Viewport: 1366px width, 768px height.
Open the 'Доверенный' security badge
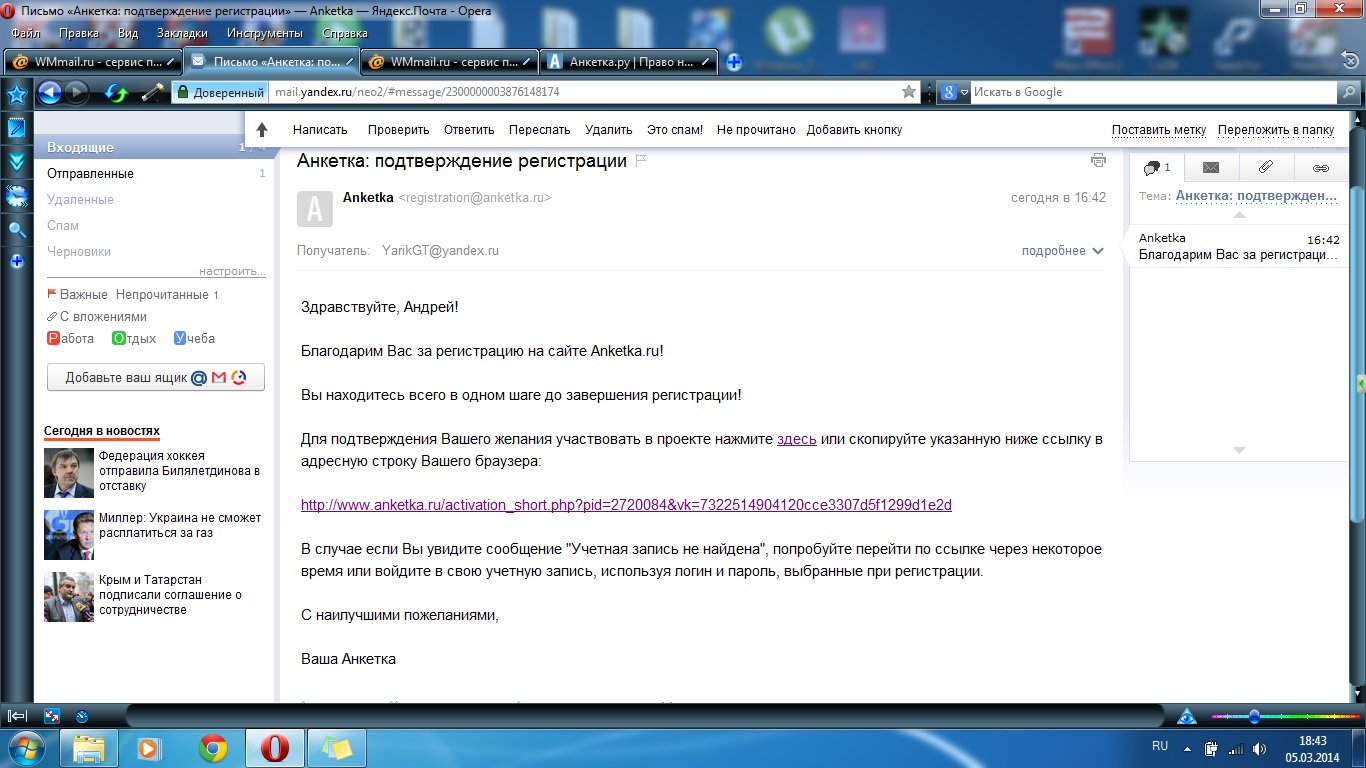click(x=220, y=92)
